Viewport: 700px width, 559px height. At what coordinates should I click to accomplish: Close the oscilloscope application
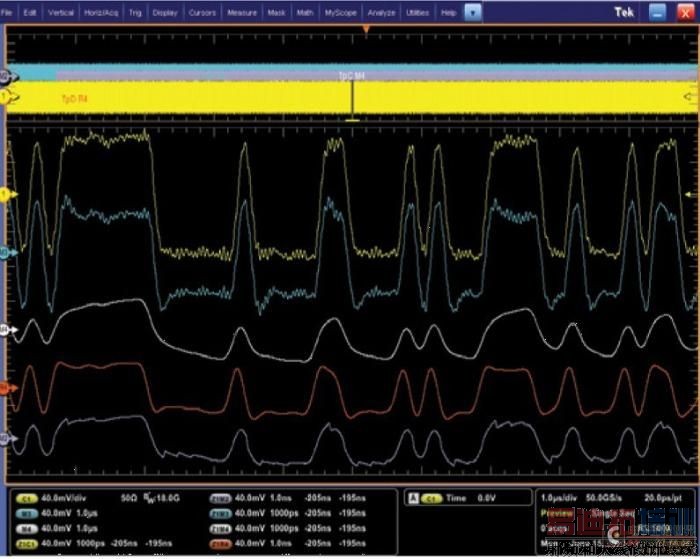(686, 13)
